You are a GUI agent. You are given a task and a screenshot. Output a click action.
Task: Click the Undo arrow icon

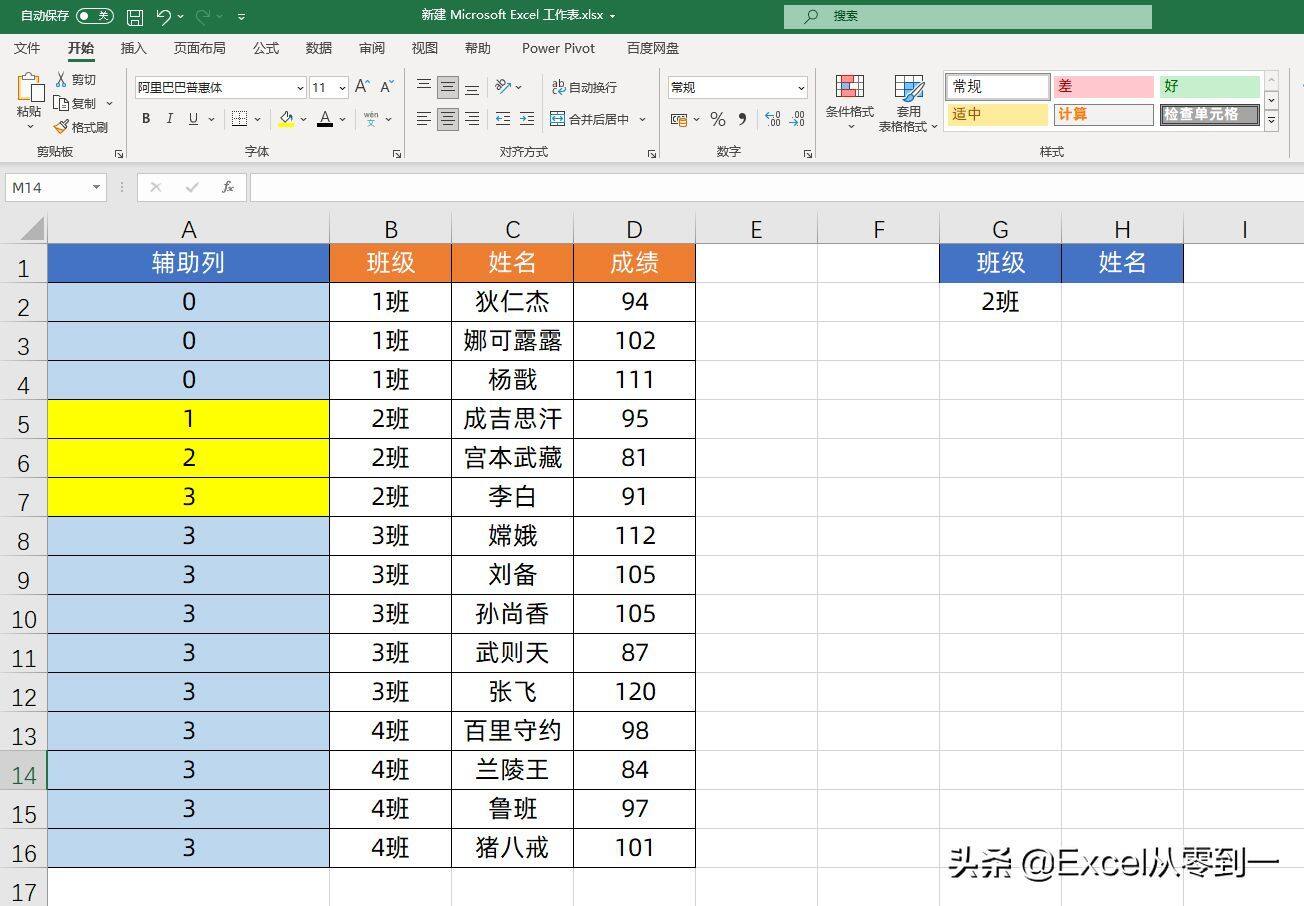[x=164, y=17]
